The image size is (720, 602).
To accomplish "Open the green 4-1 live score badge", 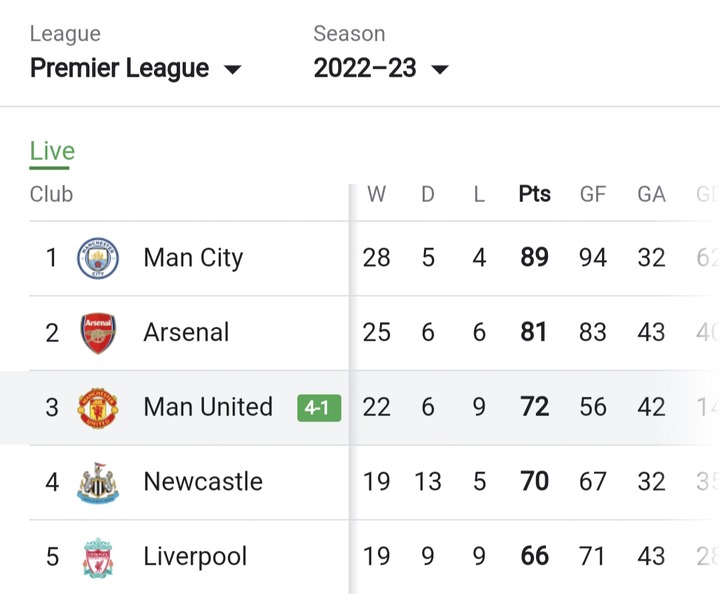I will [x=319, y=408].
